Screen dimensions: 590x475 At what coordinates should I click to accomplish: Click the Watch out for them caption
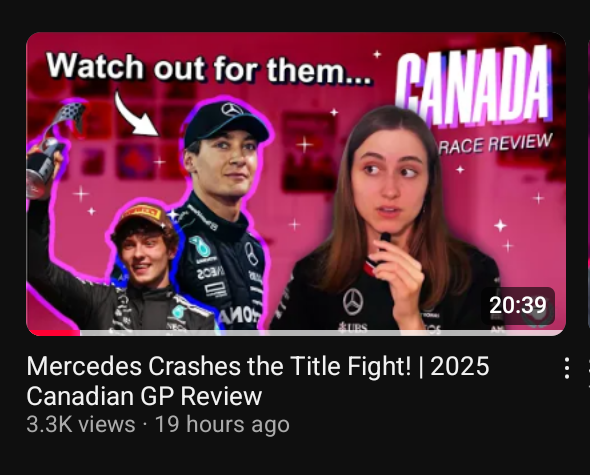pos(209,68)
